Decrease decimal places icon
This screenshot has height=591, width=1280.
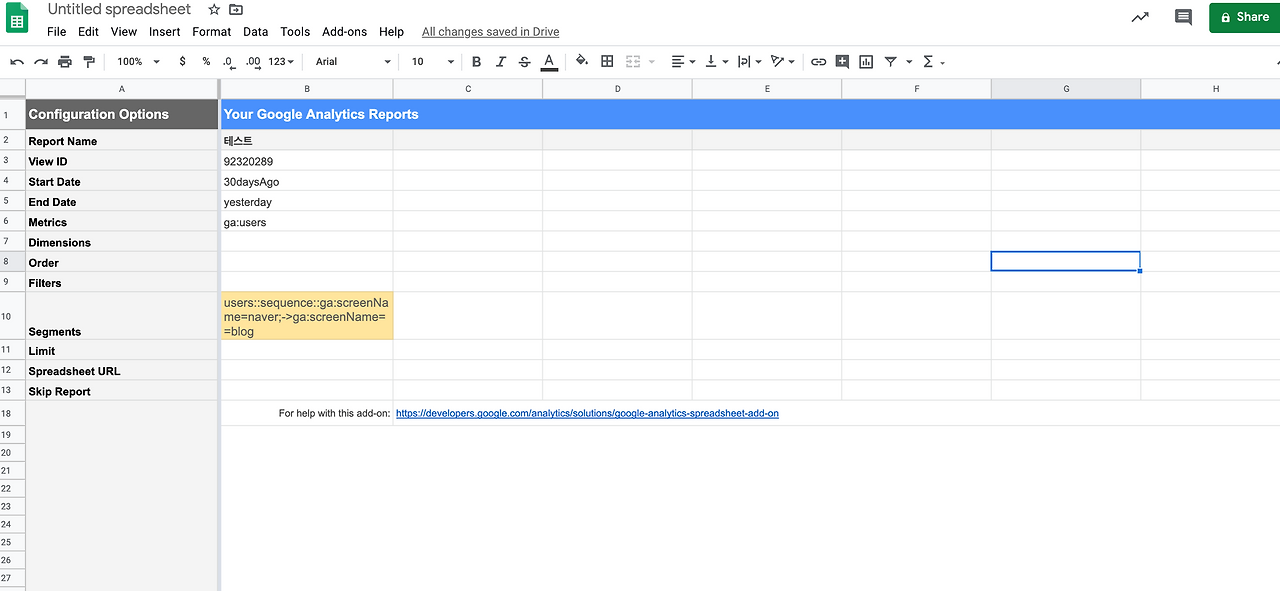point(228,62)
